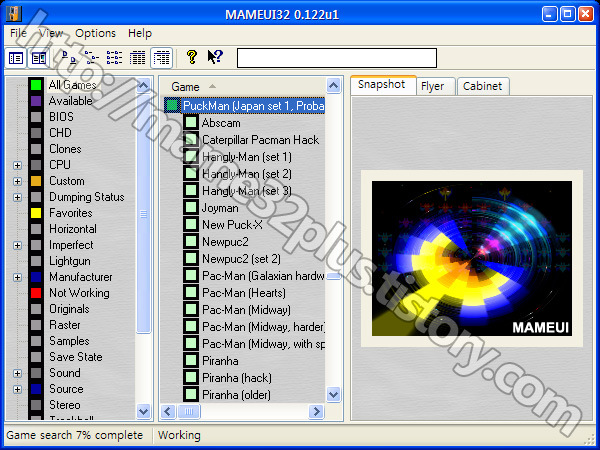Image resolution: width=600 pixels, height=450 pixels.
Task: Select the Available folder
Action: pyautogui.click(x=70, y=101)
